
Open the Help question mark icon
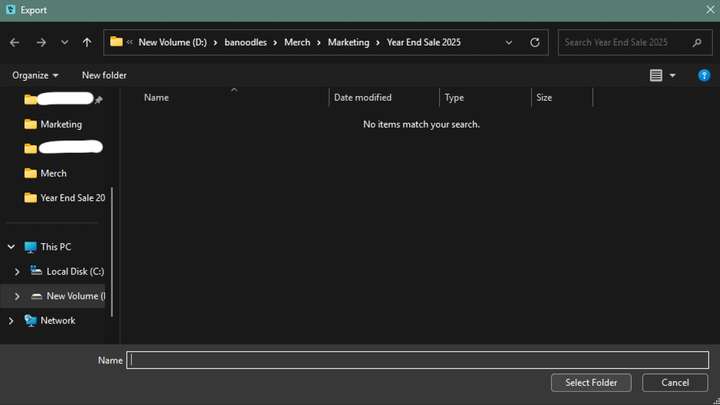704,75
